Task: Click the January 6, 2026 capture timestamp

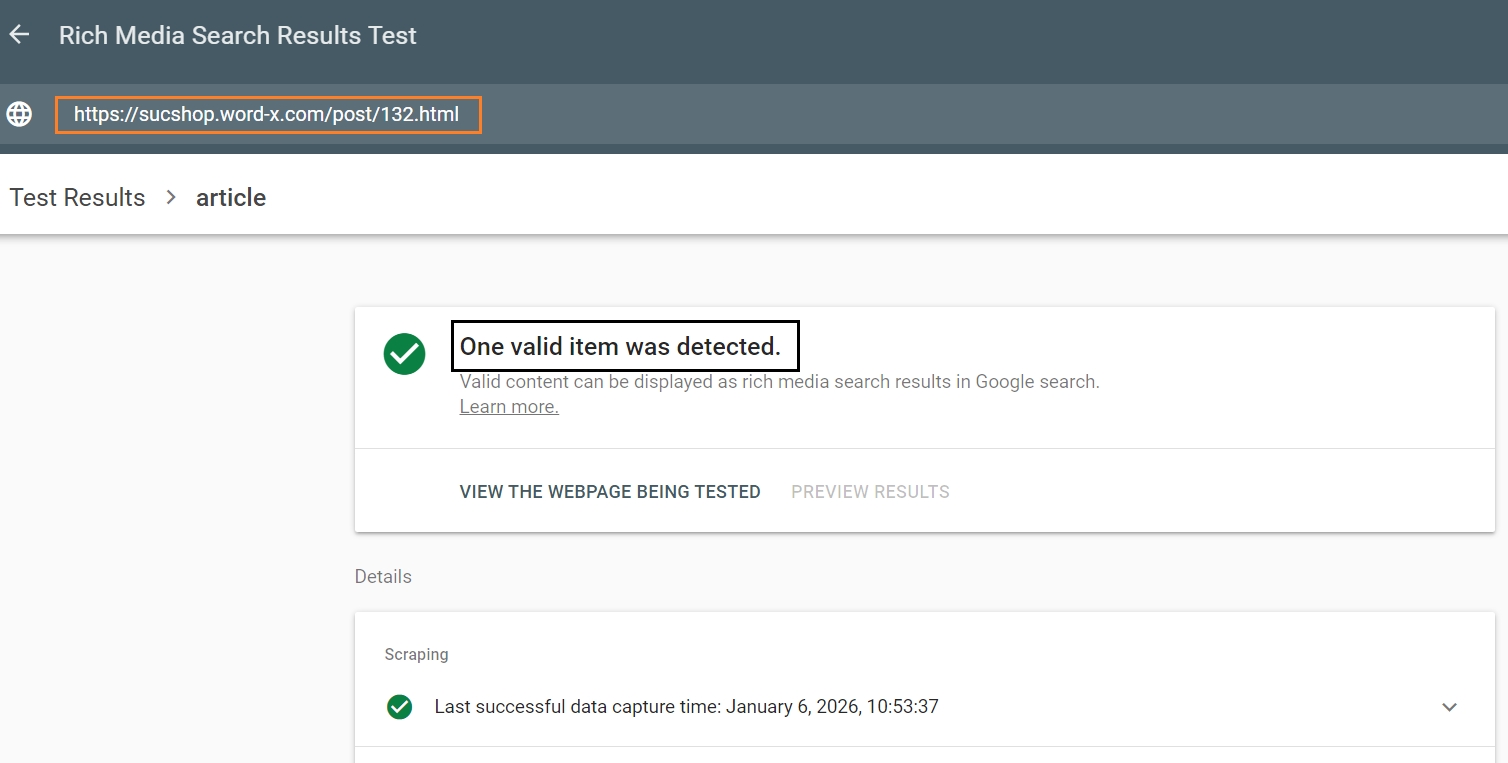Action: 832,707
